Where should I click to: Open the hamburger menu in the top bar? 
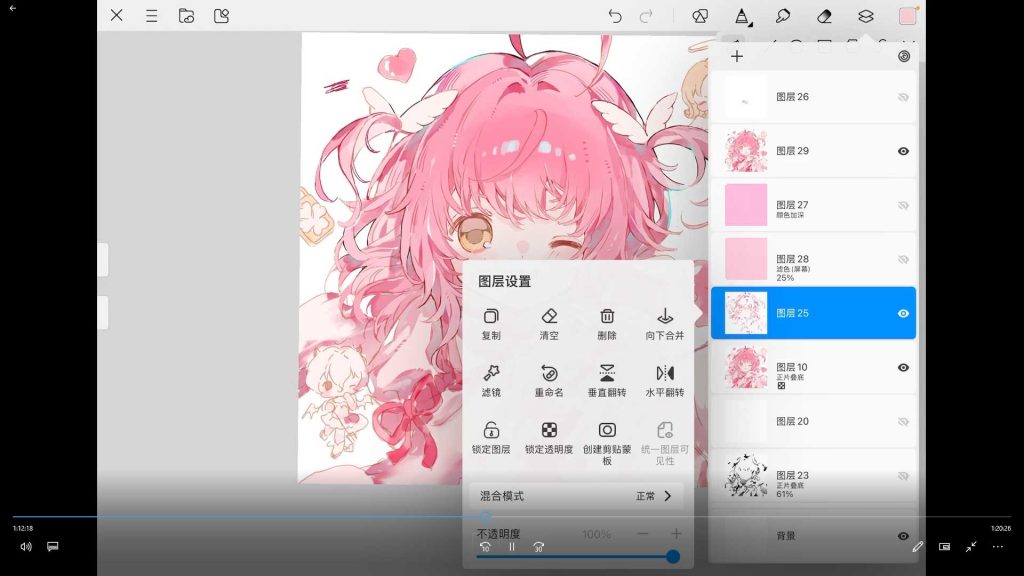152,16
